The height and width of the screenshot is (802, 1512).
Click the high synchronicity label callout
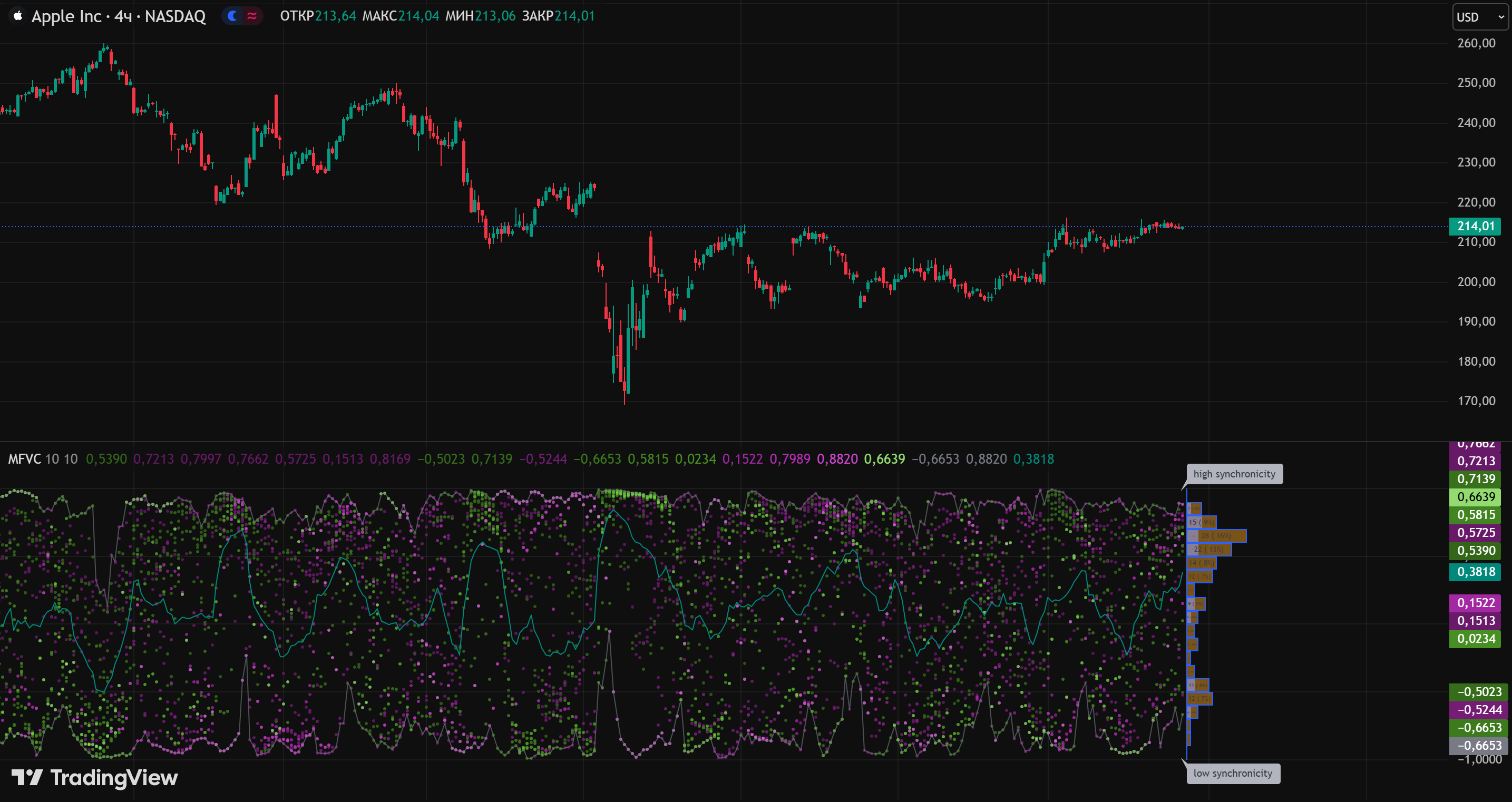click(1234, 474)
